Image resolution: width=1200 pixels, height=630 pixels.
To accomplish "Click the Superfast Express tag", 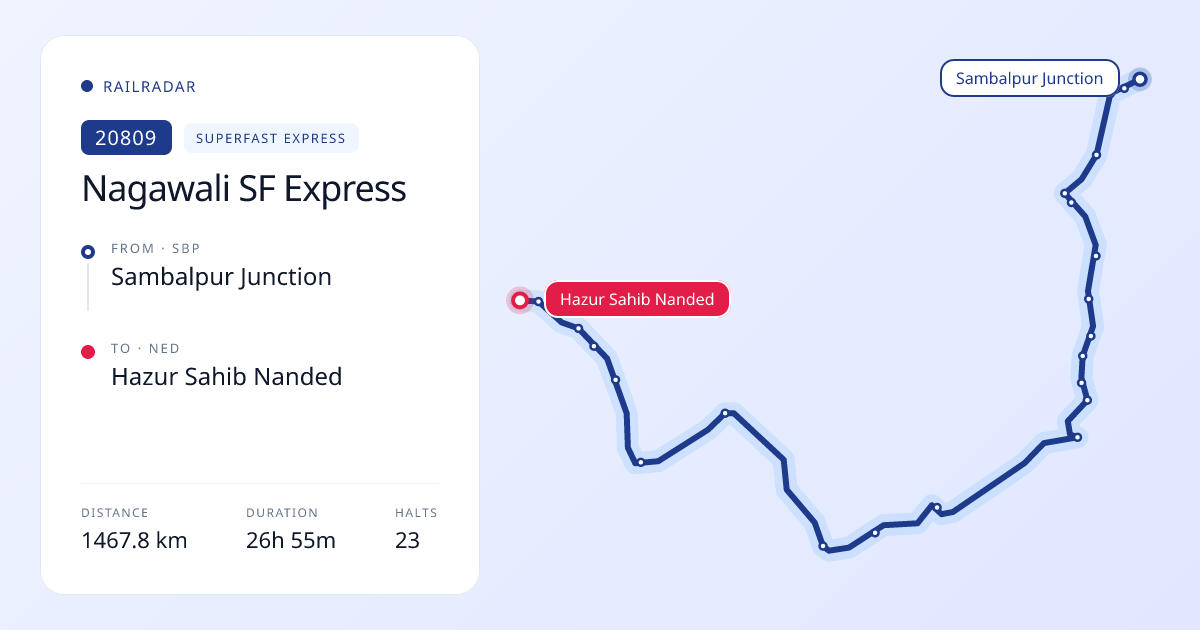I will 271,138.
